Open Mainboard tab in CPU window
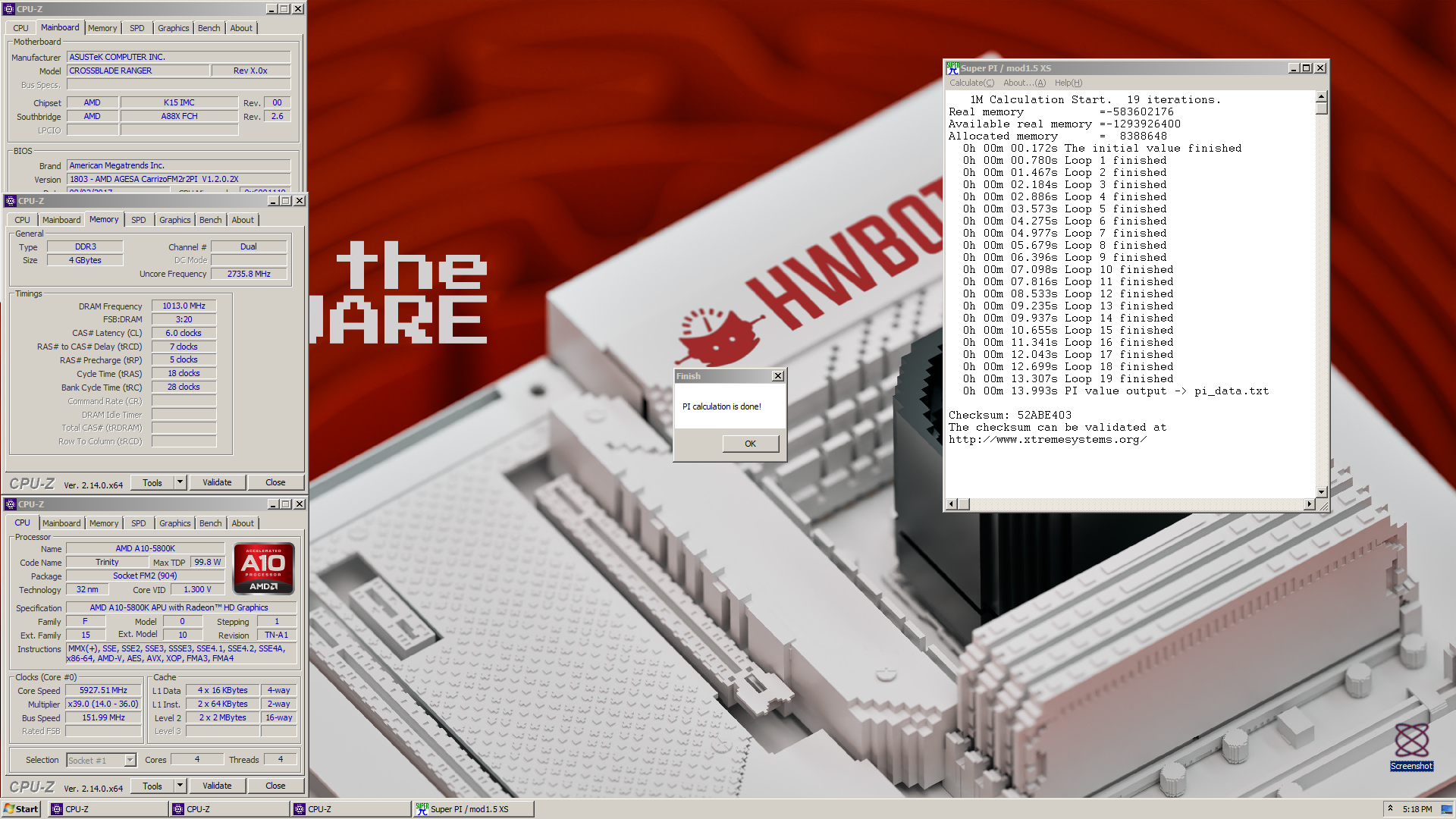The height and width of the screenshot is (819, 1456). (x=61, y=523)
